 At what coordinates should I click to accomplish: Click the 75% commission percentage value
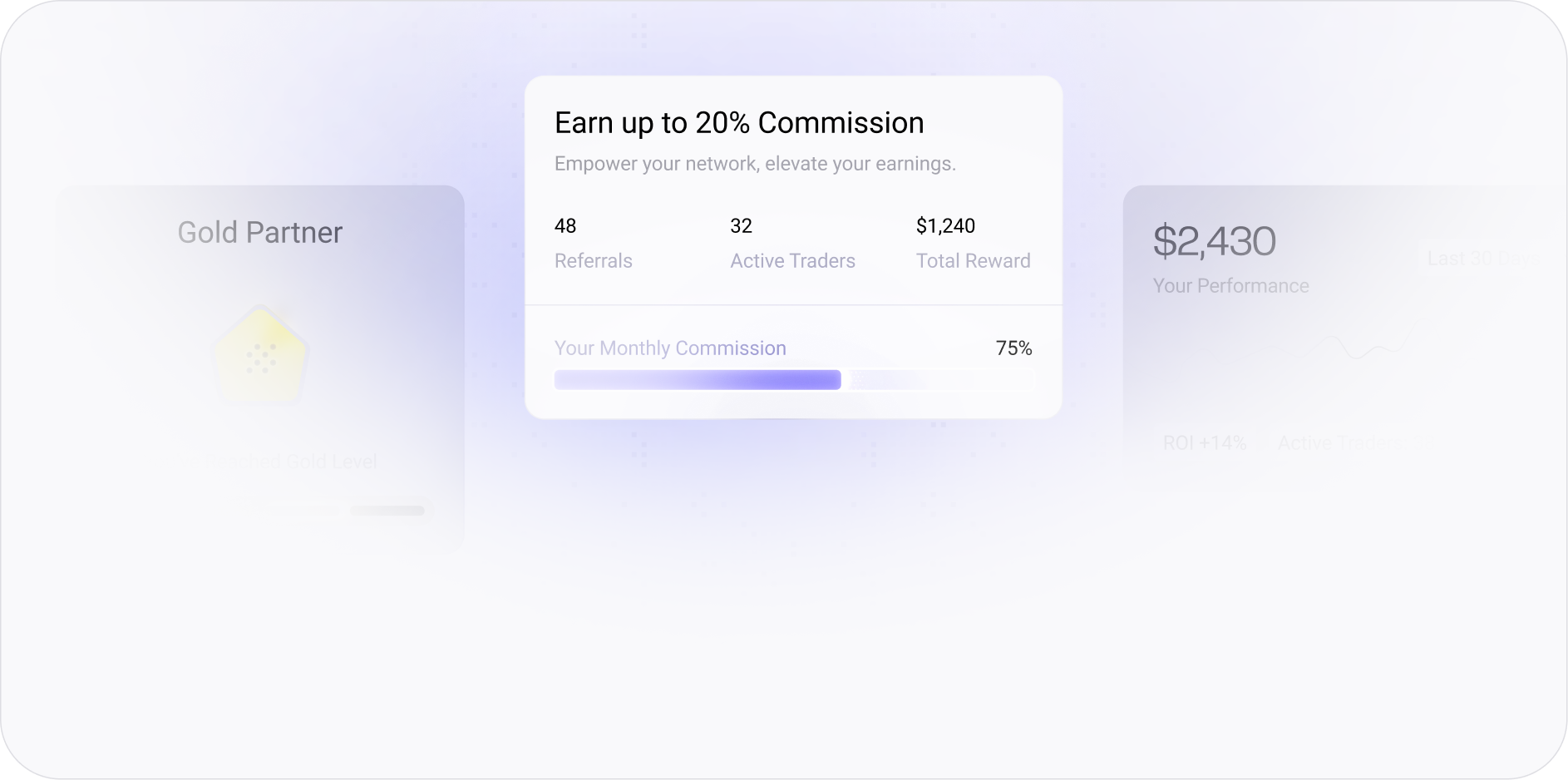(x=1013, y=348)
